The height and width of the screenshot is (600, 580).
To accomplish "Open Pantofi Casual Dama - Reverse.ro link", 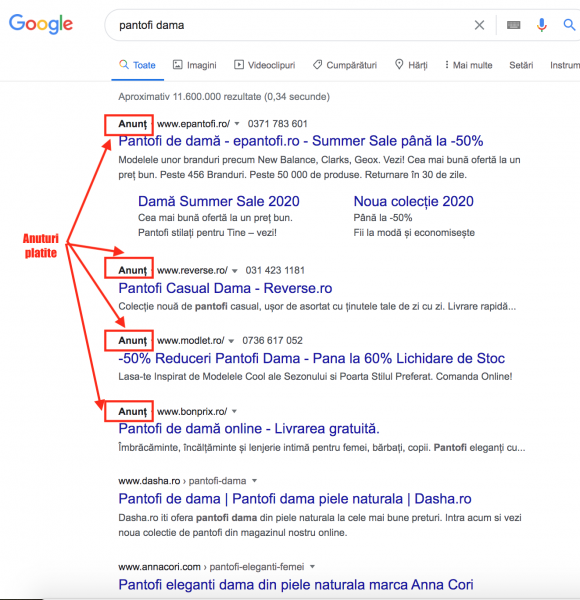I will [225, 288].
